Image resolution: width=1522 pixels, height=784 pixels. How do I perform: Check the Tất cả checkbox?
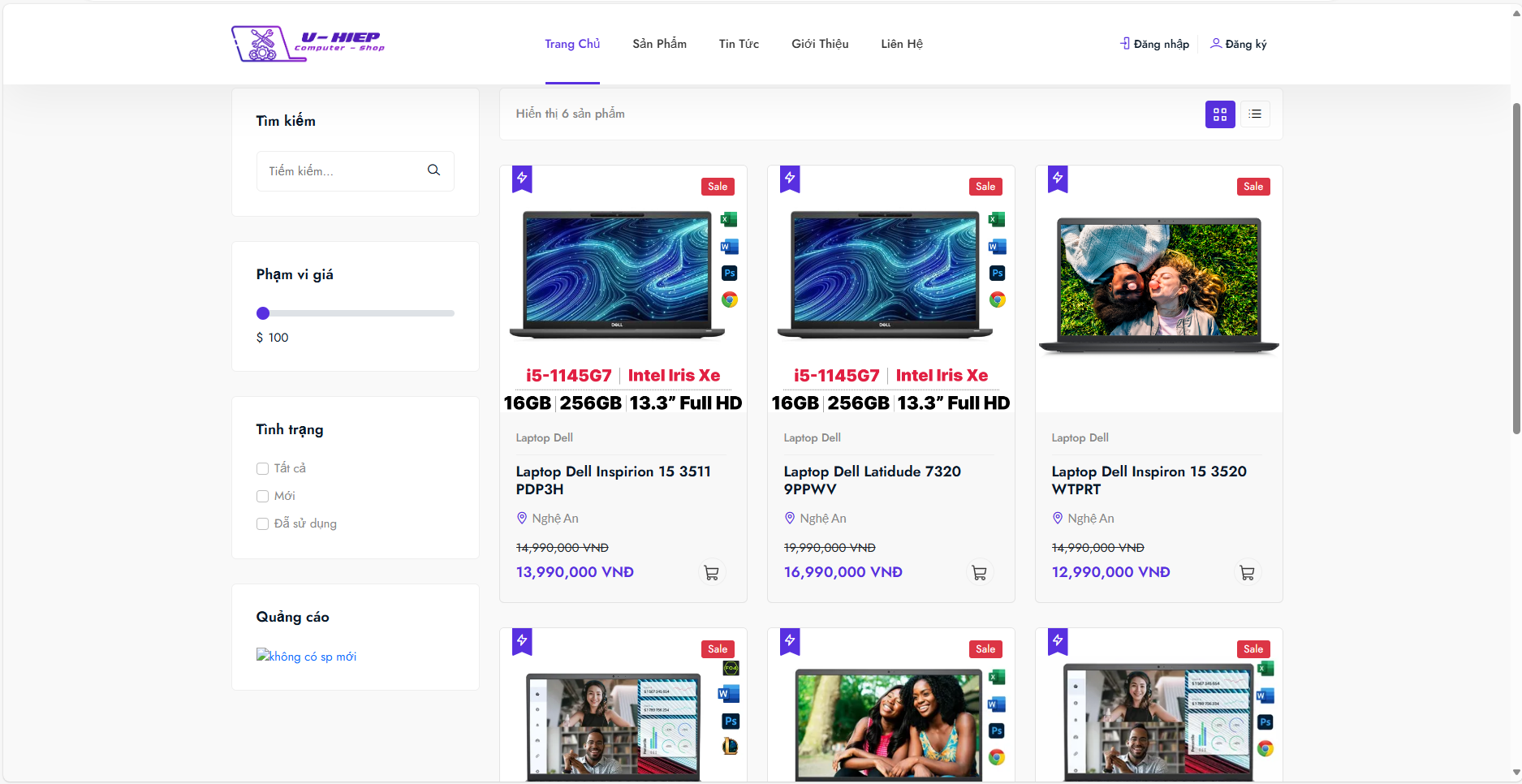(x=262, y=468)
